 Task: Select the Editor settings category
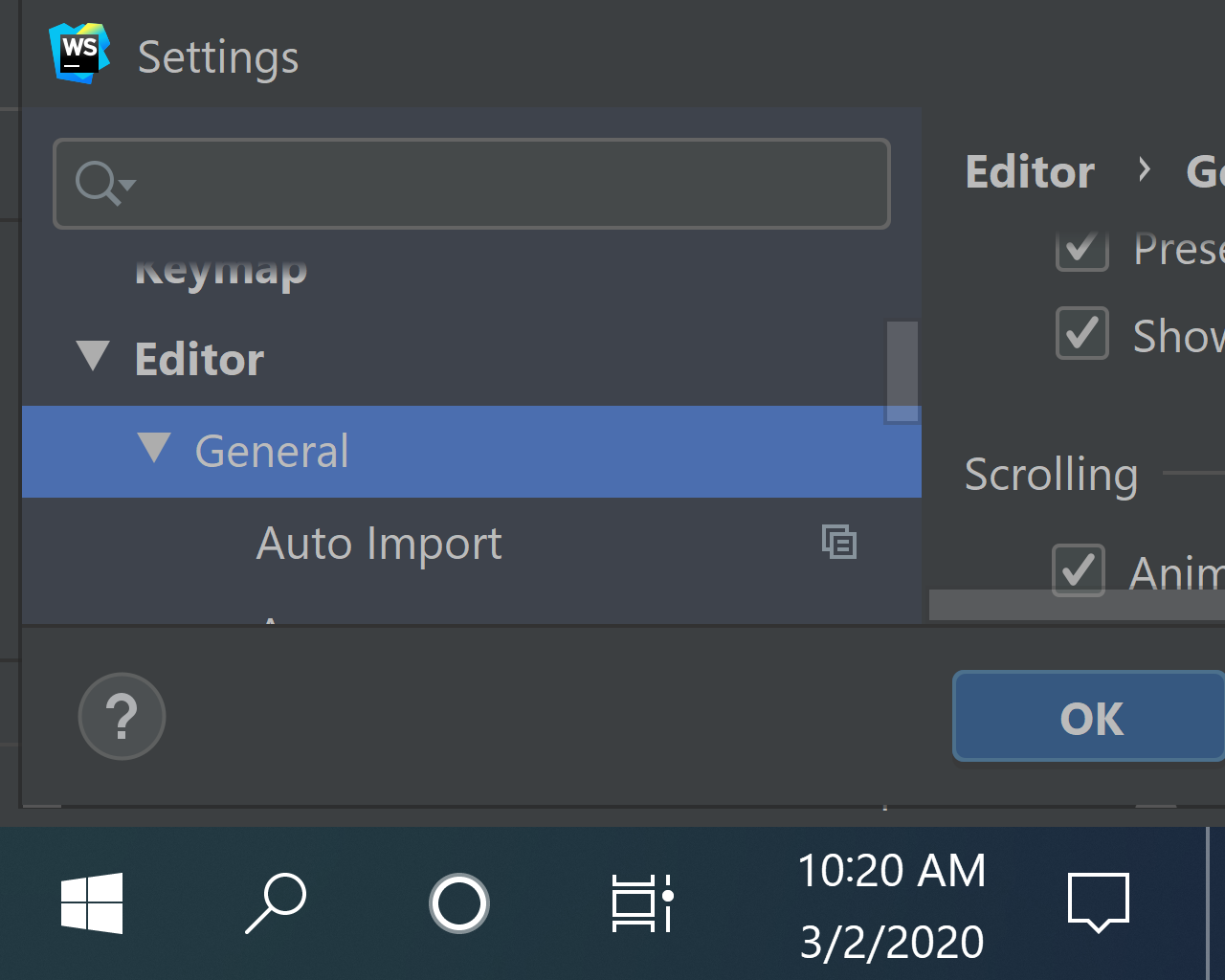pyautogui.click(x=199, y=359)
